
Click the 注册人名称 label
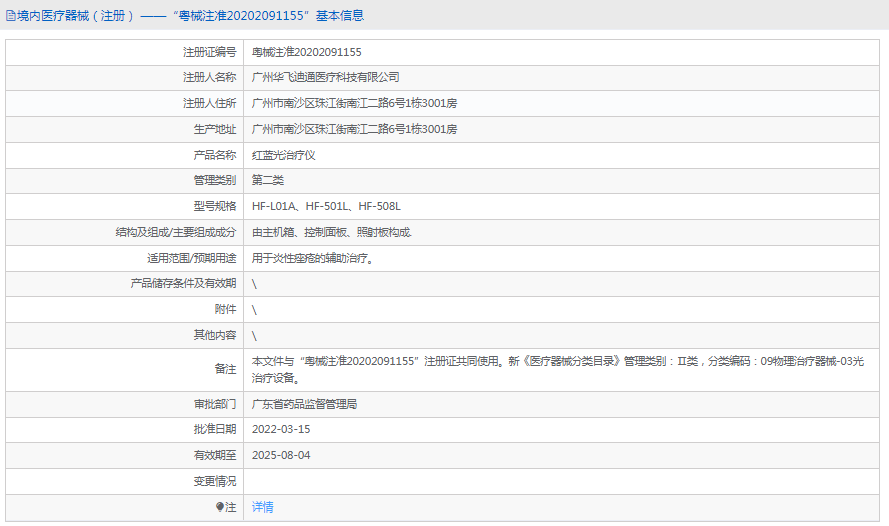(x=209, y=77)
